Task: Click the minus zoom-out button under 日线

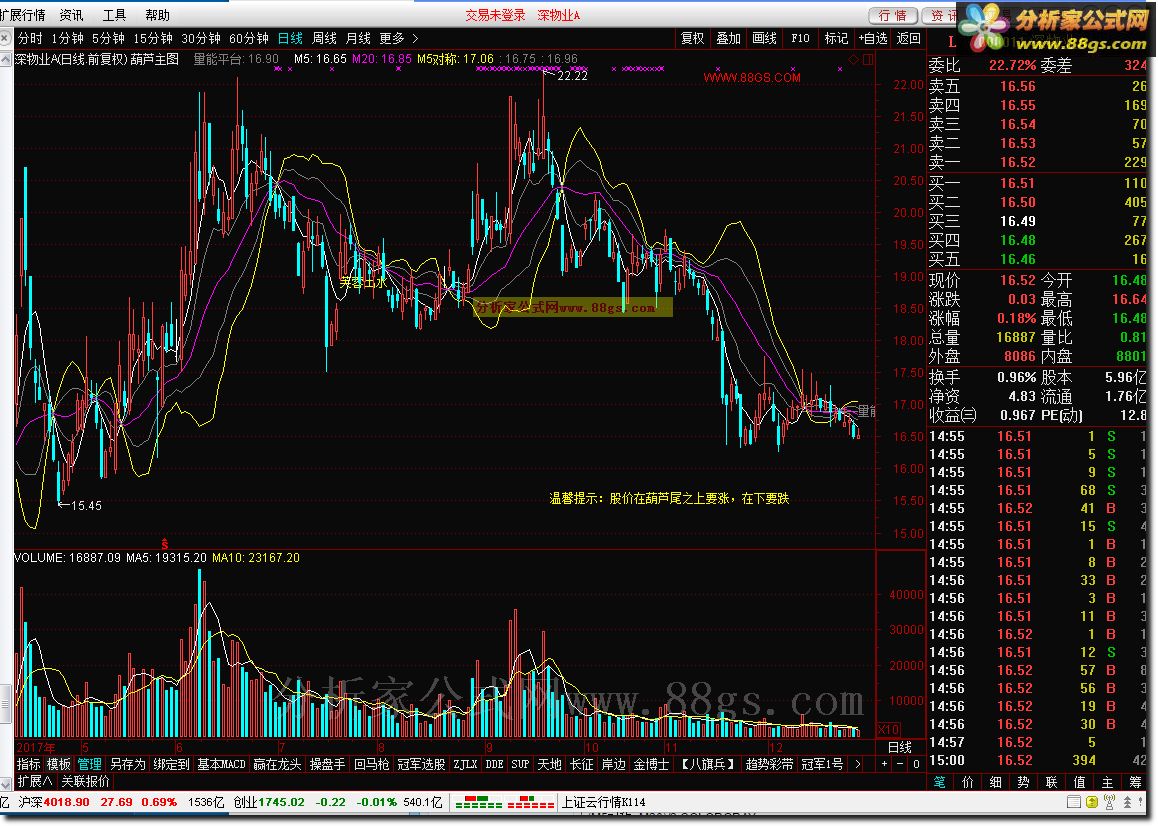Action: [x=900, y=764]
